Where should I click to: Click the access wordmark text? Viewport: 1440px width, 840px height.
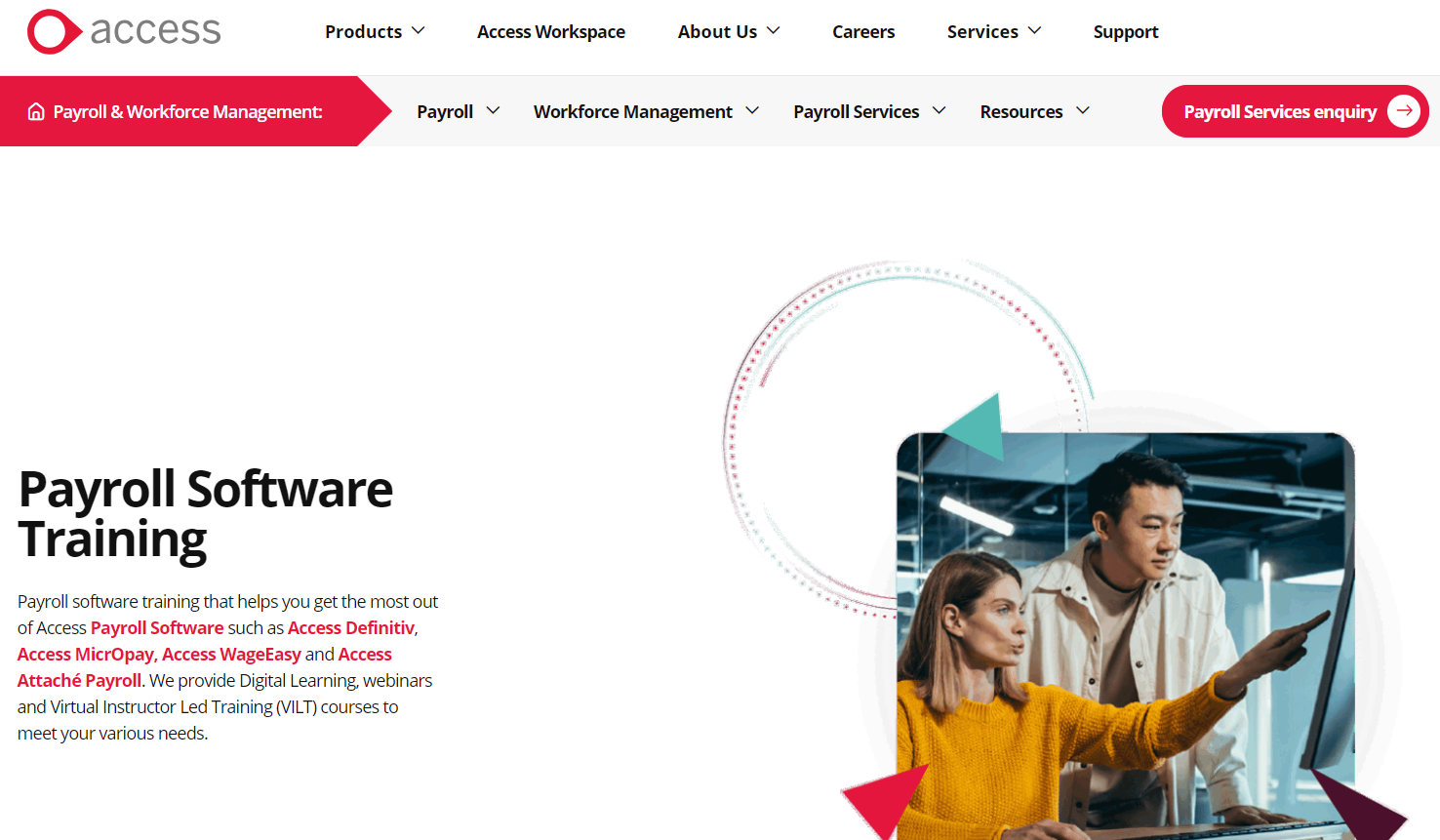click(x=155, y=31)
